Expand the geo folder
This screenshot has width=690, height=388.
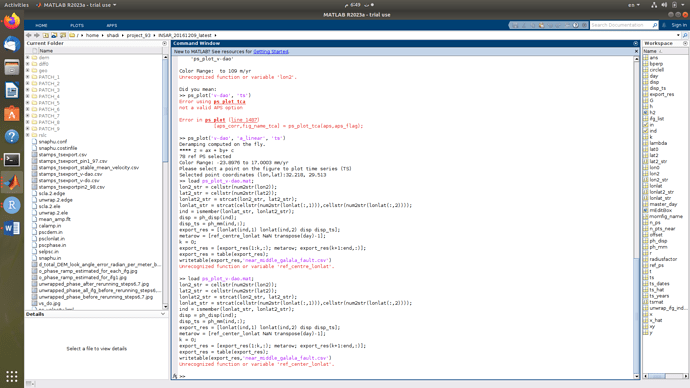(x=28, y=70)
